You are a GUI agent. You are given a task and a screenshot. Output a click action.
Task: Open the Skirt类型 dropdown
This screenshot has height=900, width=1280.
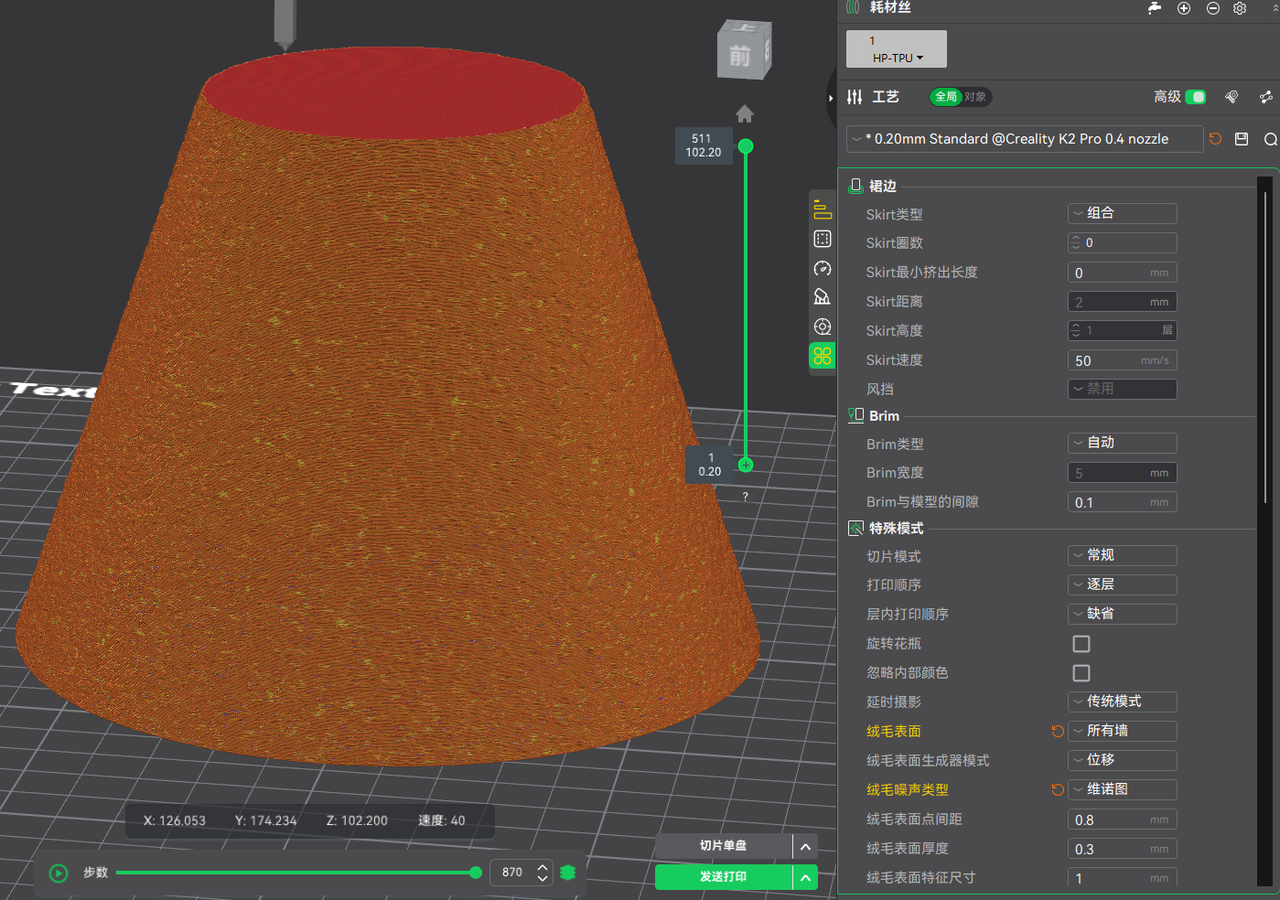pos(1122,213)
